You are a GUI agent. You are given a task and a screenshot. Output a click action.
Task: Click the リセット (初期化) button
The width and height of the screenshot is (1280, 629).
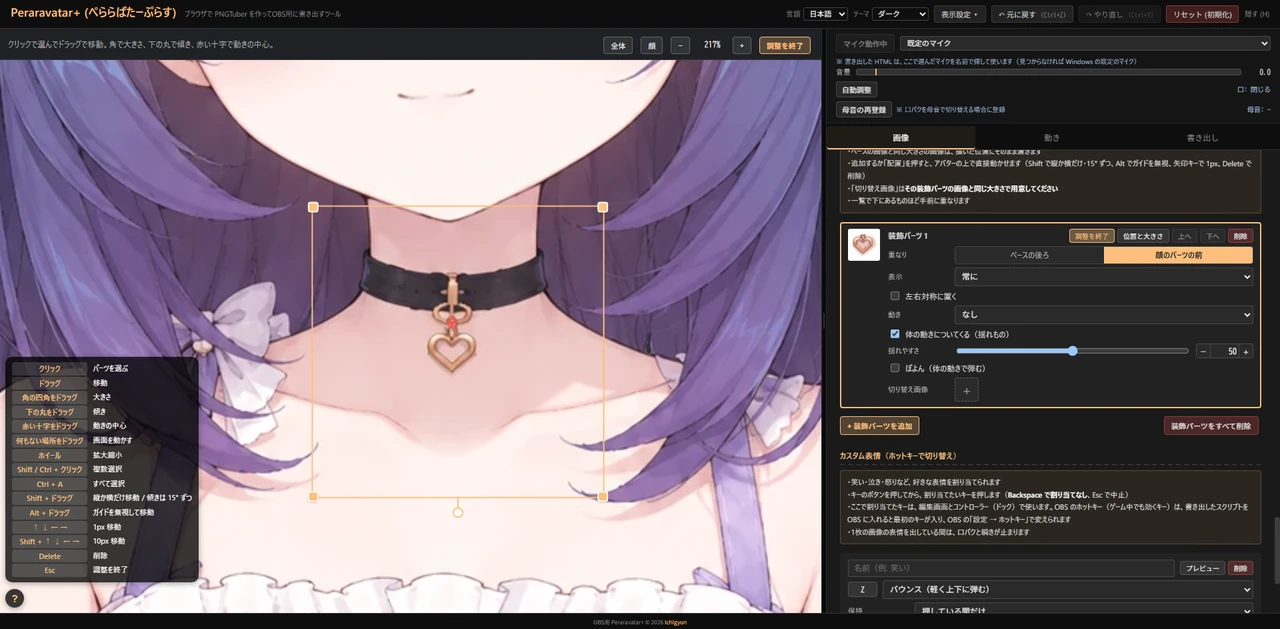1202,14
